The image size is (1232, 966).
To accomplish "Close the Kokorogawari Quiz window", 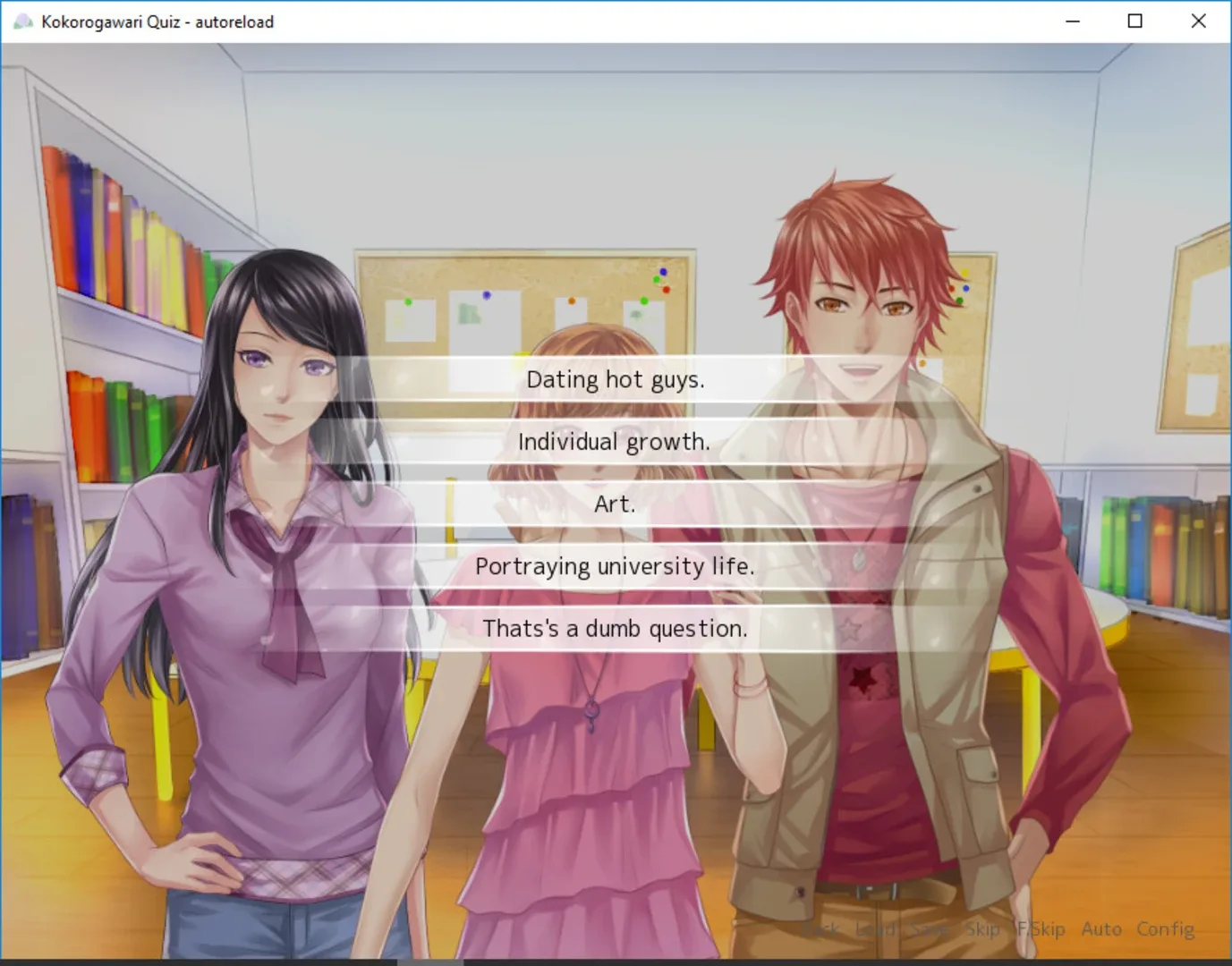I will (x=1198, y=21).
